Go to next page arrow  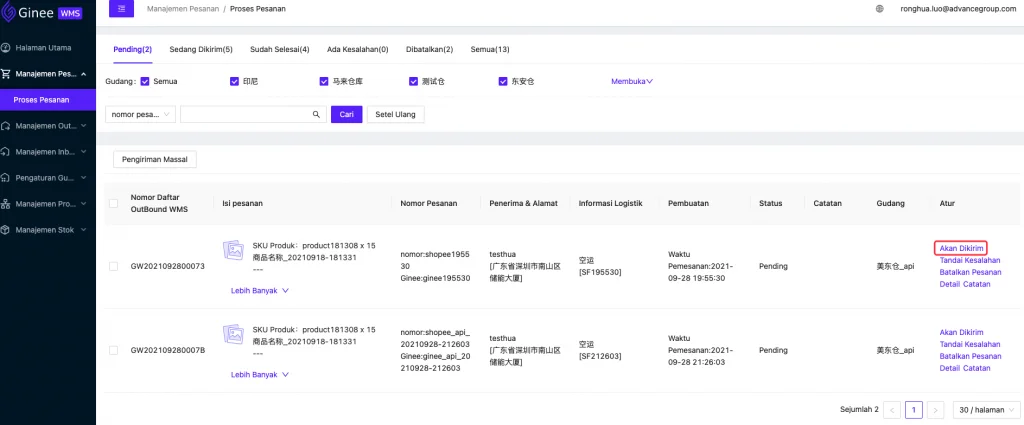[936, 410]
